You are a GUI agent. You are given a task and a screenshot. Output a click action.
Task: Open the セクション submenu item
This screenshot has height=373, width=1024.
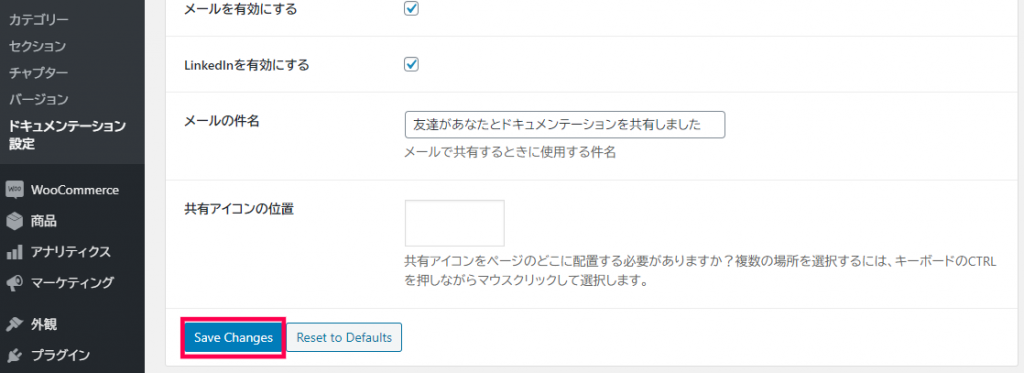[x=37, y=46]
